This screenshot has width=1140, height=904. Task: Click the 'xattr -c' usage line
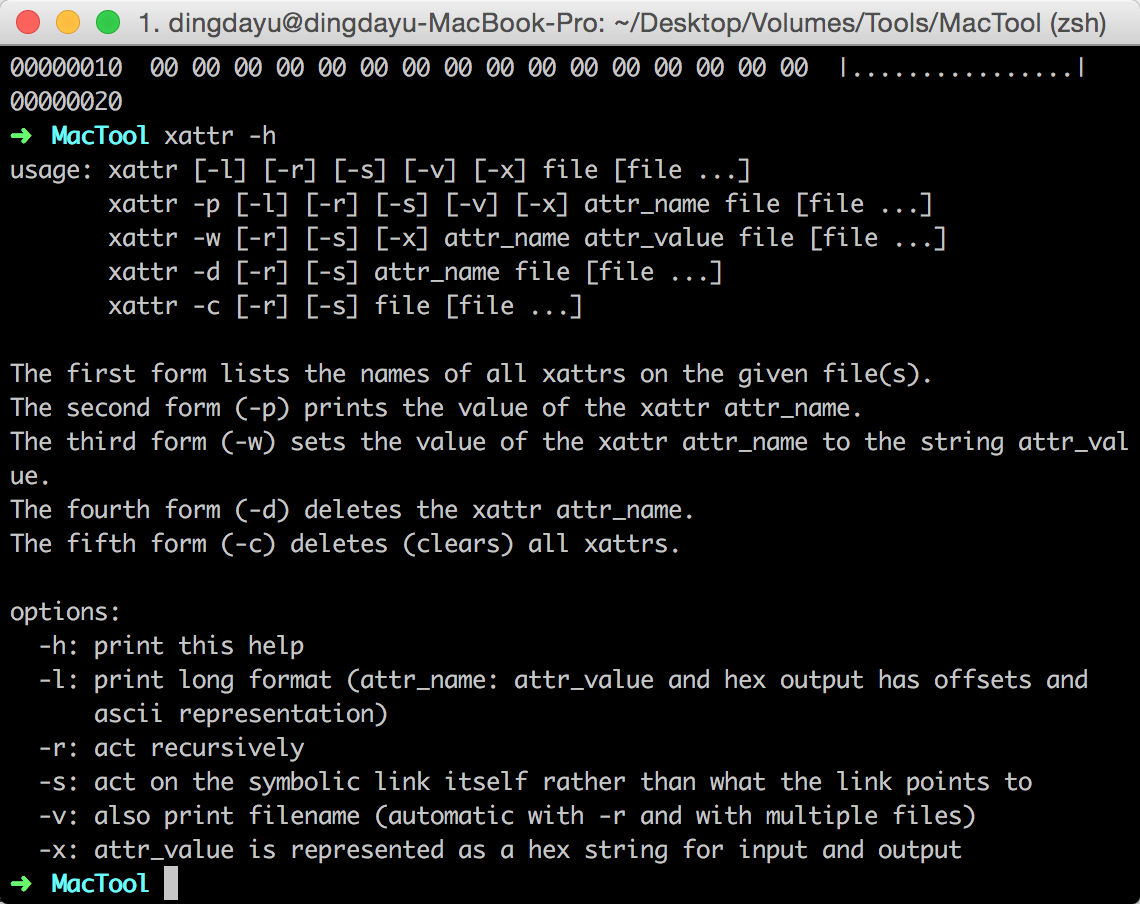tap(345, 306)
